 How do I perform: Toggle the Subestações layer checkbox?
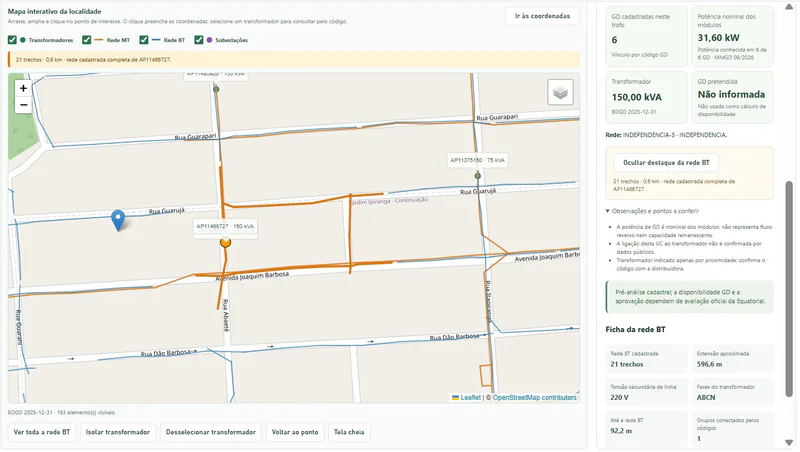coord(198,40)
